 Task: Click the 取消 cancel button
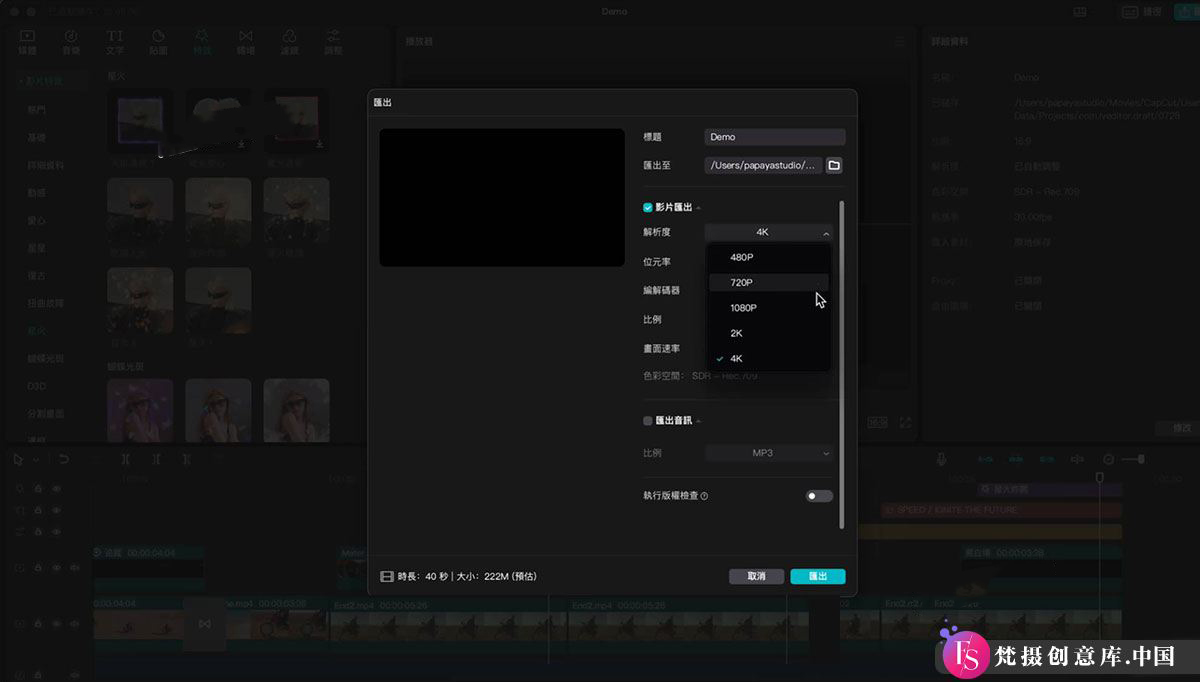pos(756,576)
